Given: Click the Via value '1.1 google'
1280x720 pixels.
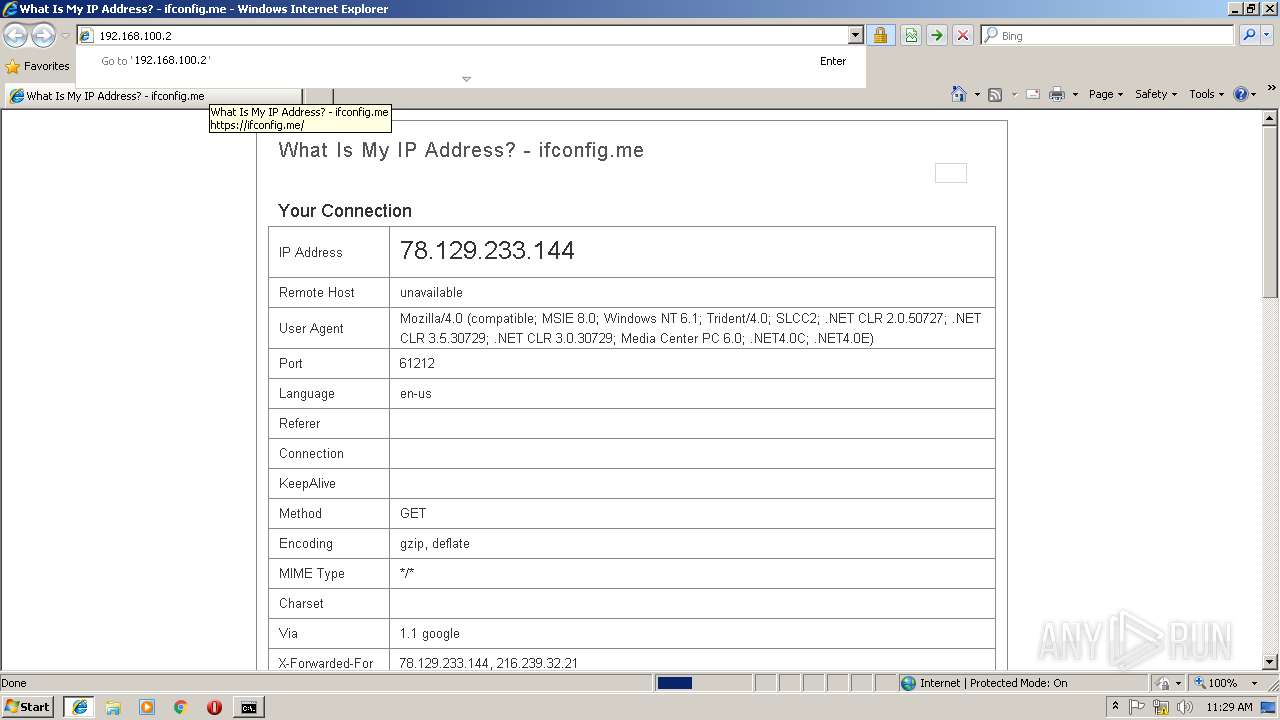Looking at the screenshot, I should (430, 633).
